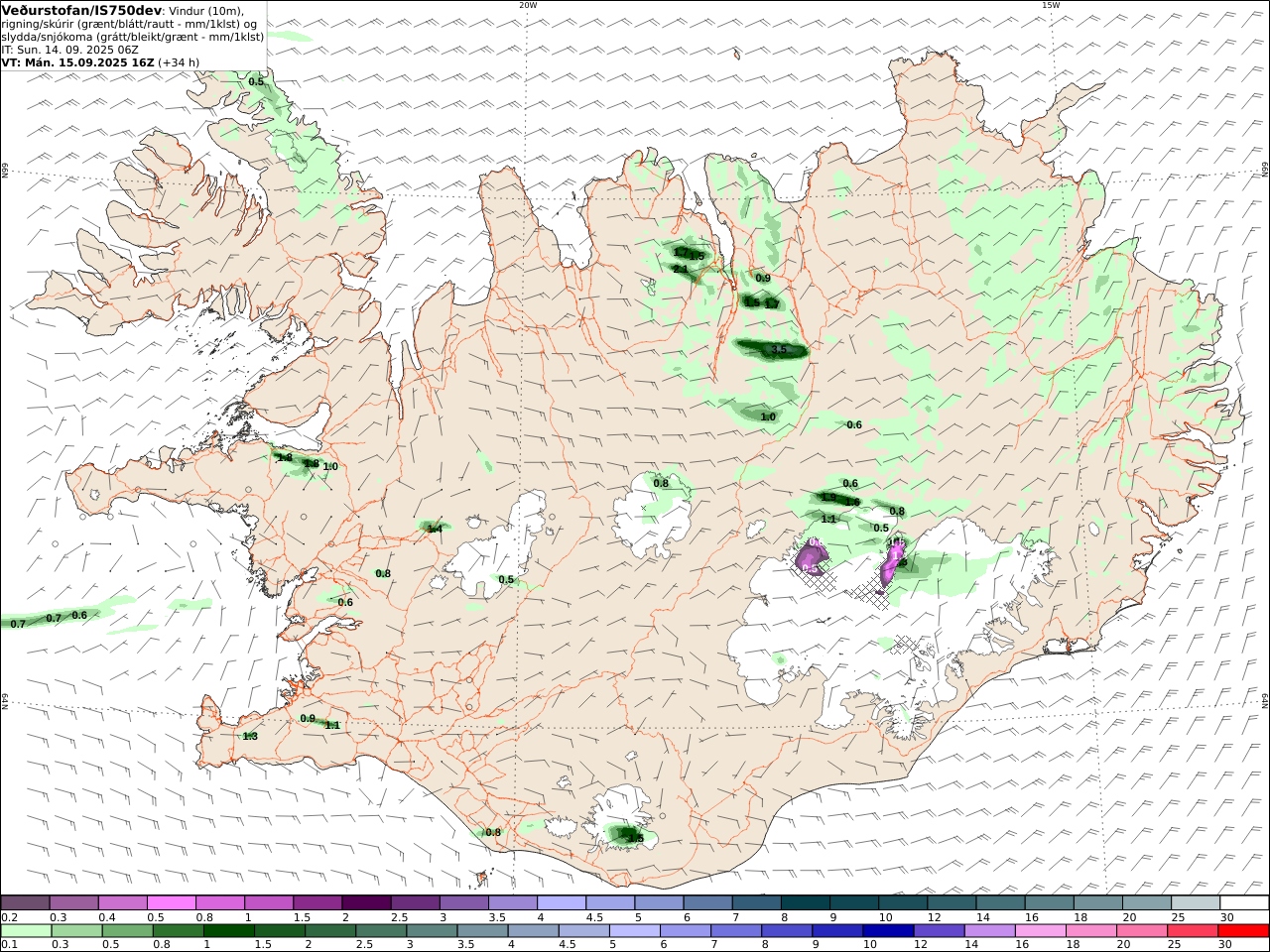Click the '0.5' value on Langjökull glacier
1270x952 pixels.
[x=506, y=579]
